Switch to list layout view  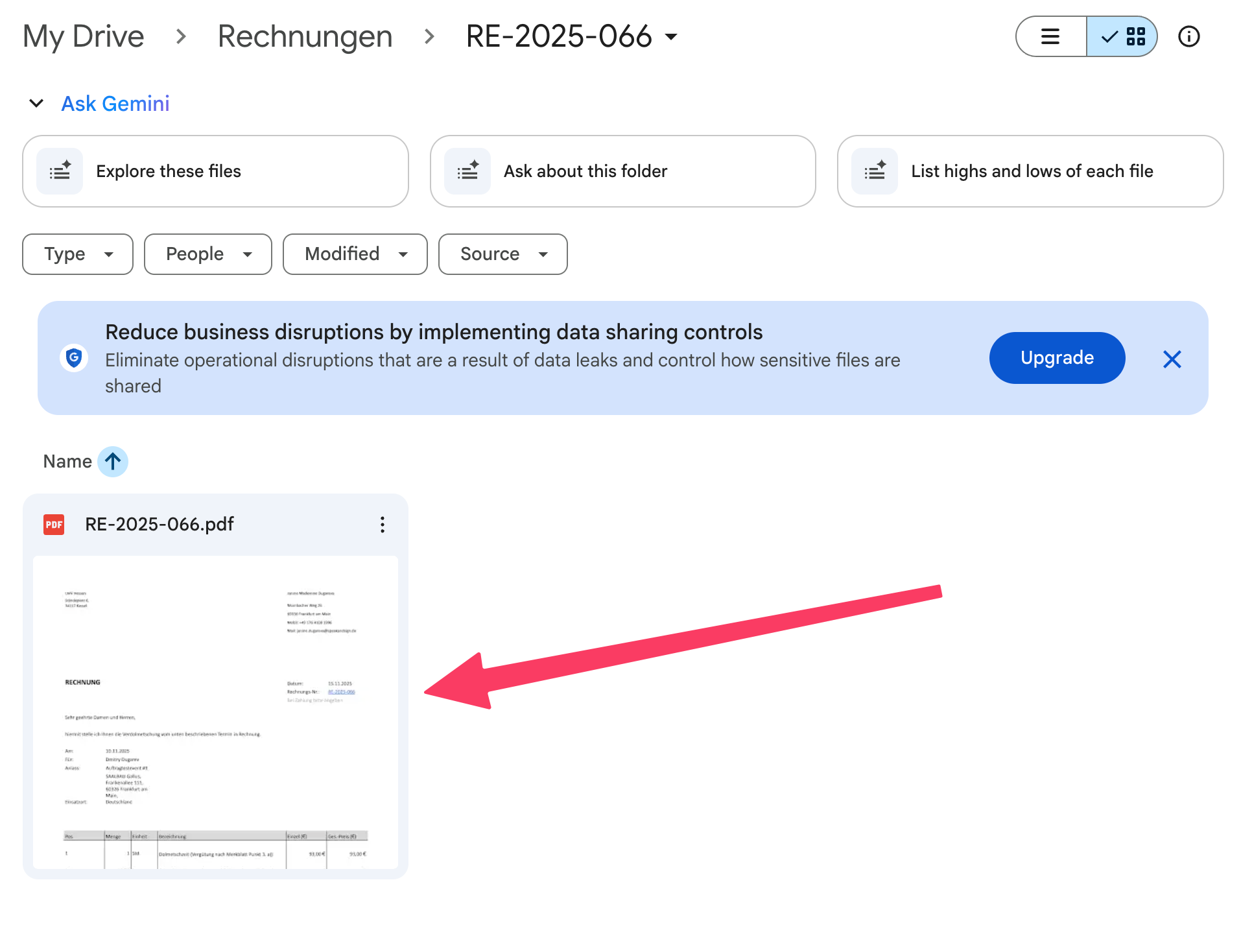pos(1050,37)
